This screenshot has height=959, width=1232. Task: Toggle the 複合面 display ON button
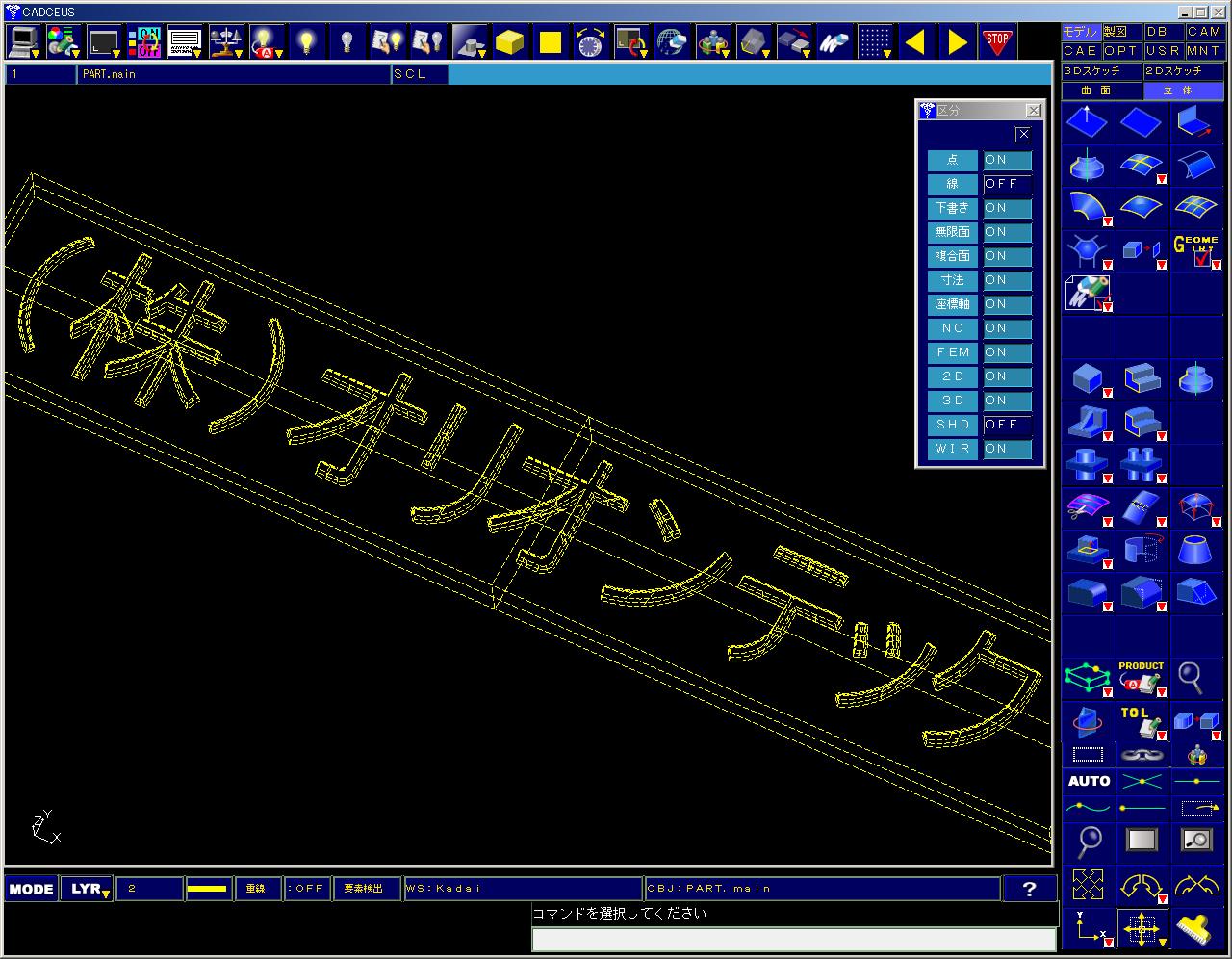click(x=1007, y=256)
